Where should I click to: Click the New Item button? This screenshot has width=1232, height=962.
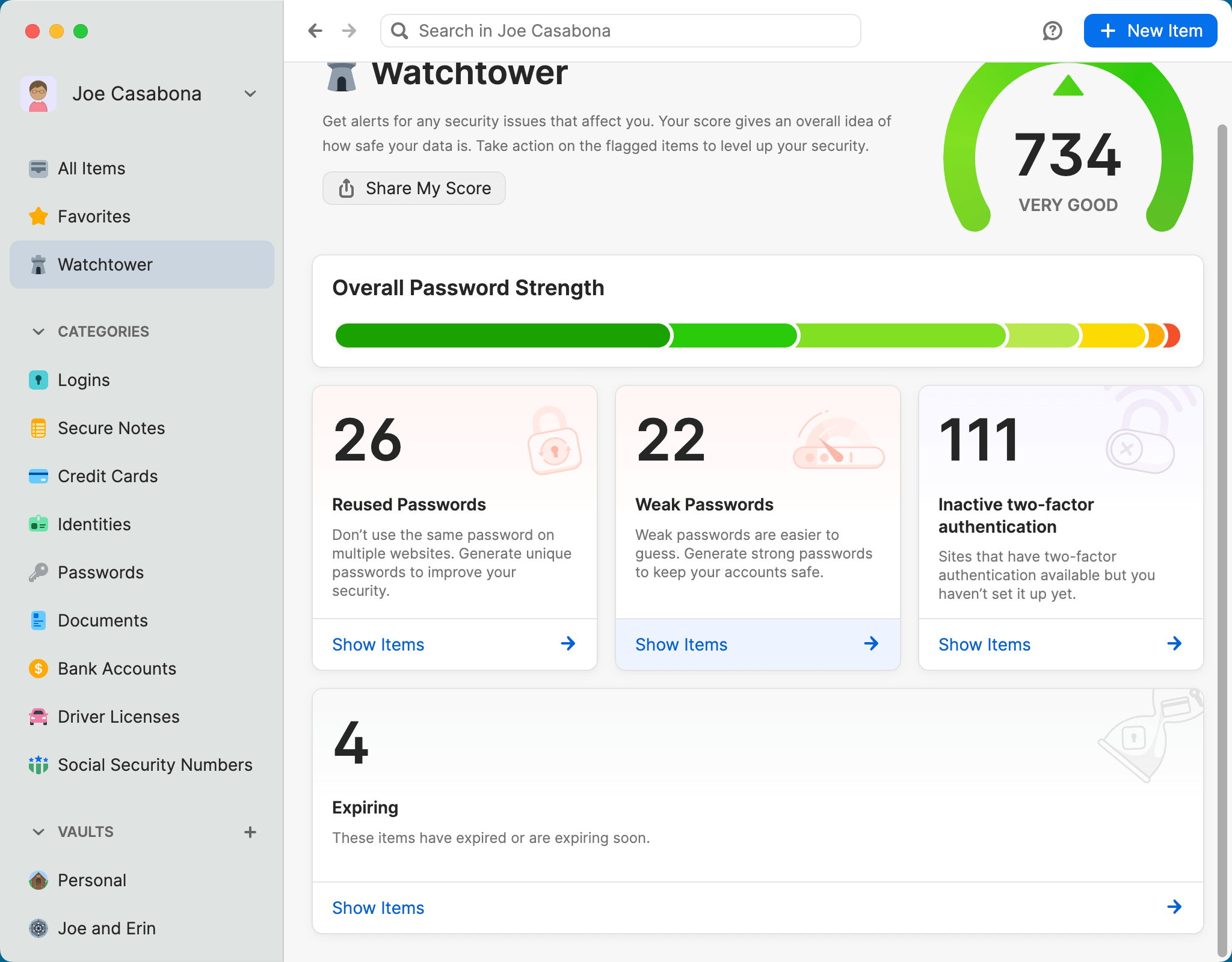tap(1150, 31)
